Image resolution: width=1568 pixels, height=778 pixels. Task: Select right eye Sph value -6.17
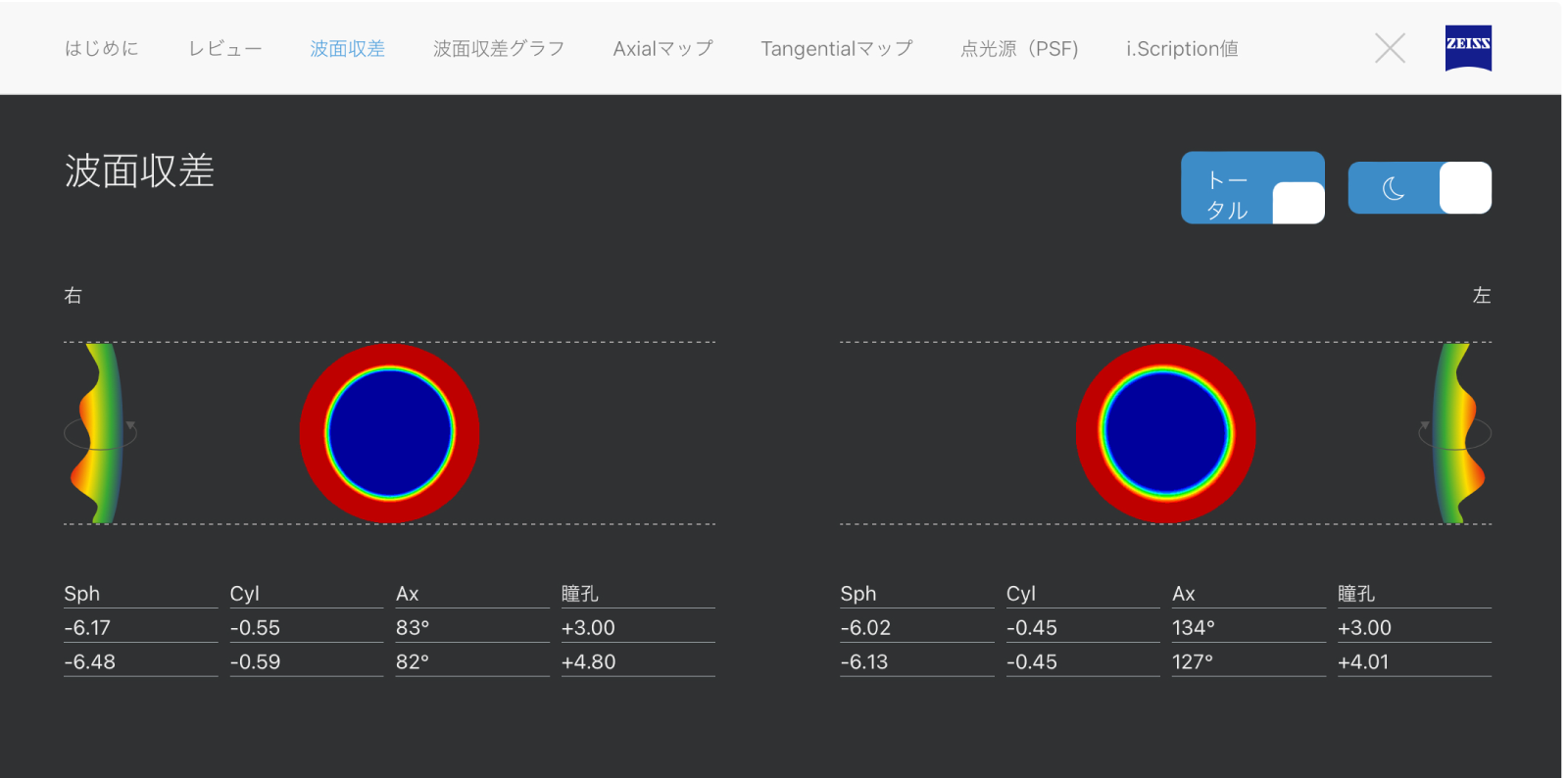click(x=87, y=627)
